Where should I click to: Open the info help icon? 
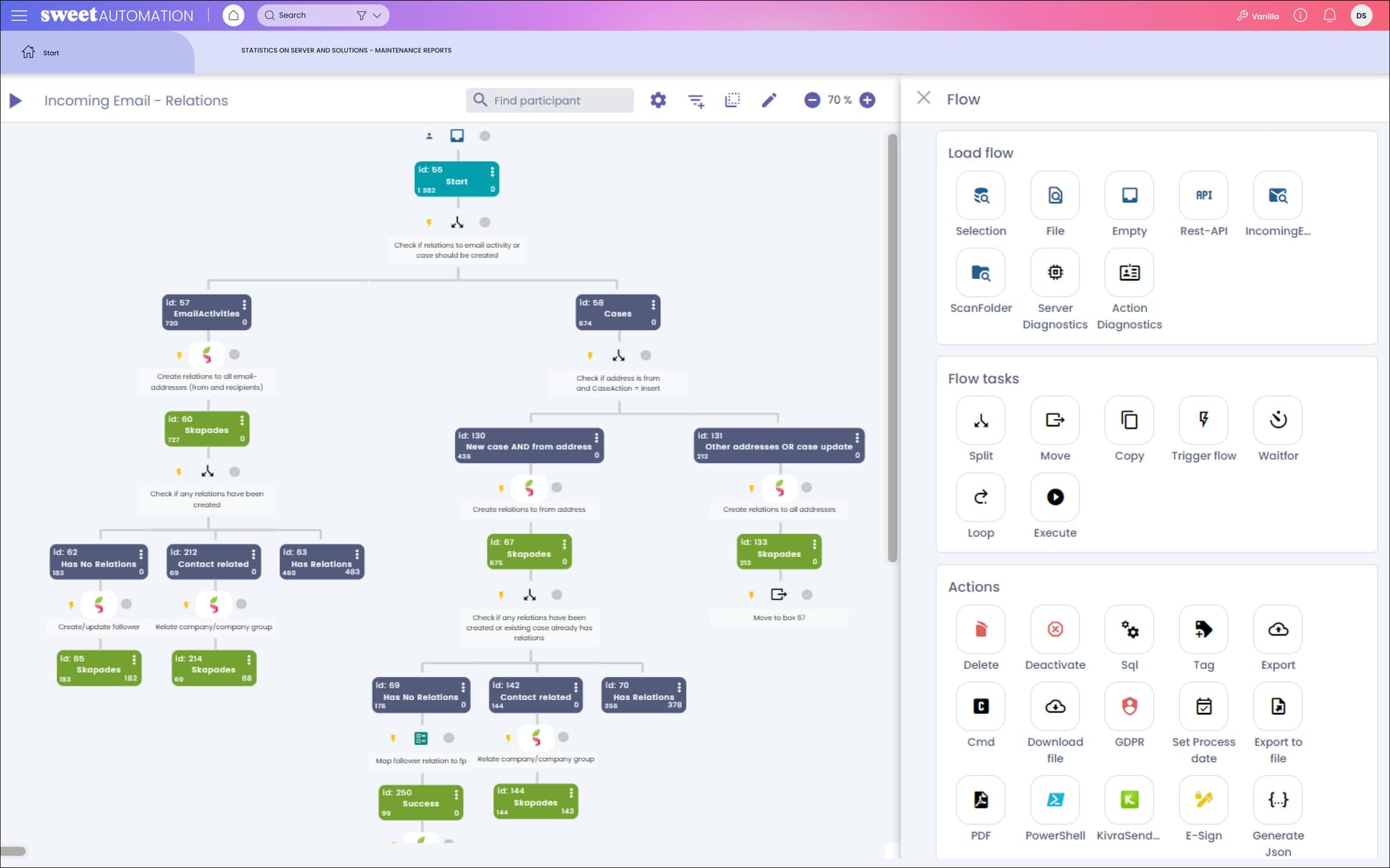click(1300, 15)
